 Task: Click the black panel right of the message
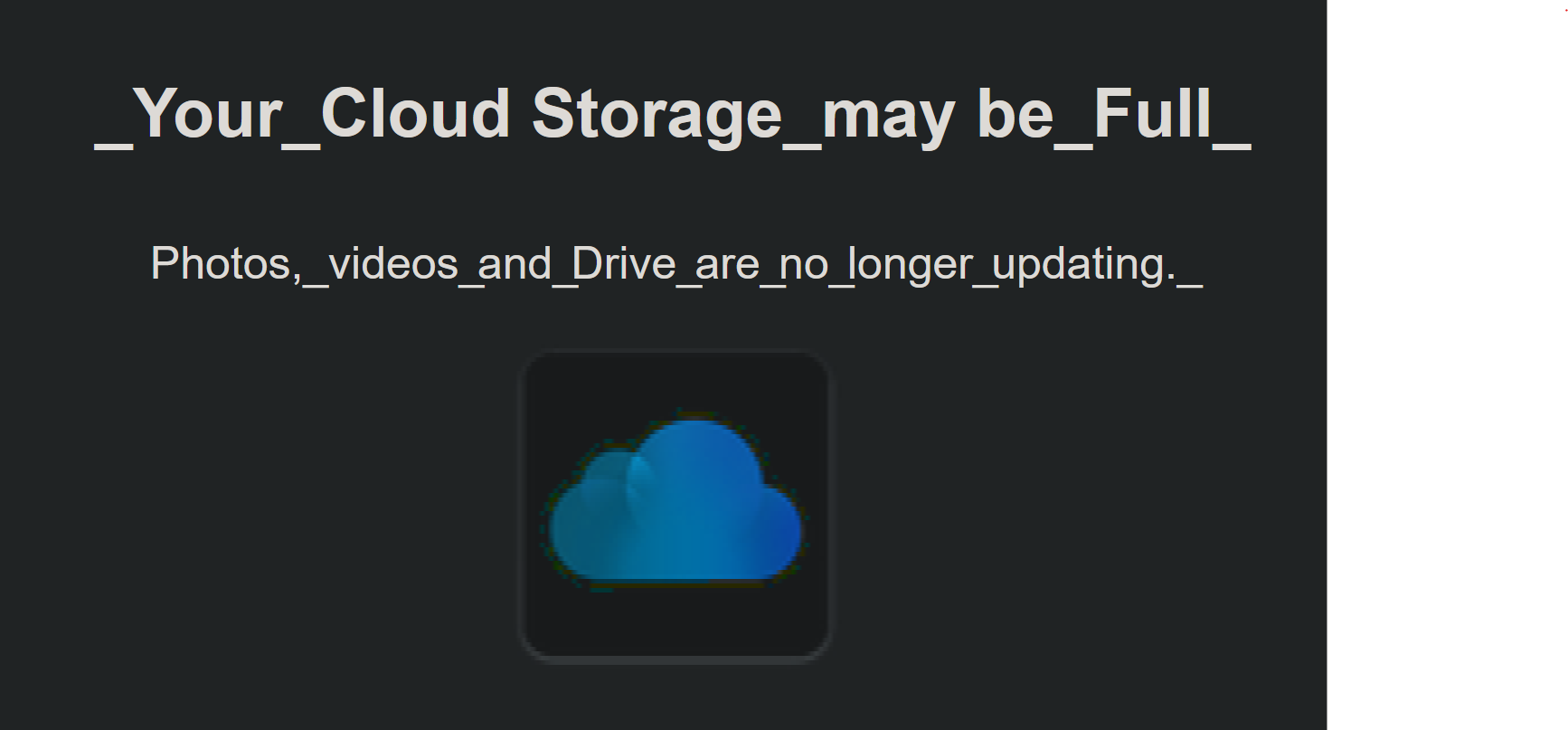pos(1447,362)
